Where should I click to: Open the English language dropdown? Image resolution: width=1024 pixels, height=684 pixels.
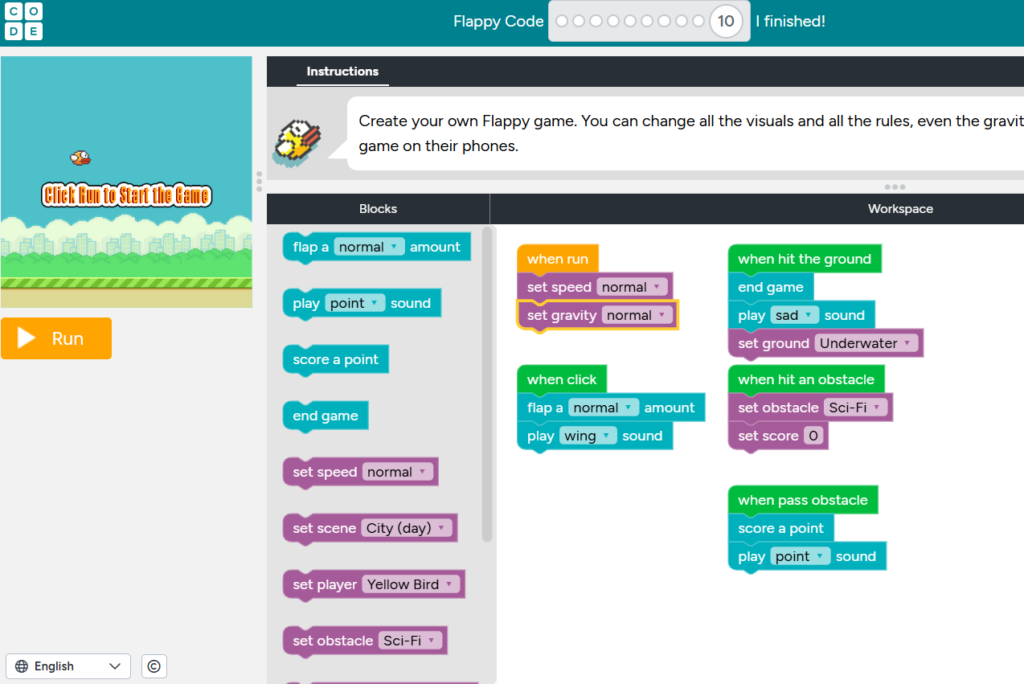pyautogui.click(x=69, y=666)
